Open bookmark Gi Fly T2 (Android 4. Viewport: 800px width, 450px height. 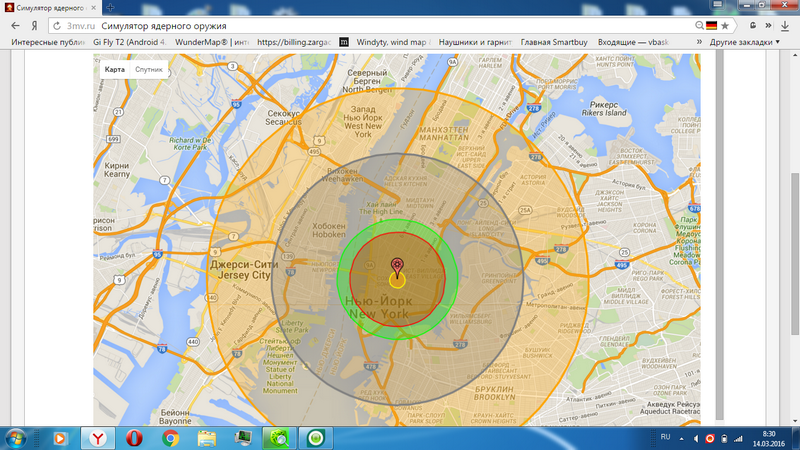tap(130, 42)
